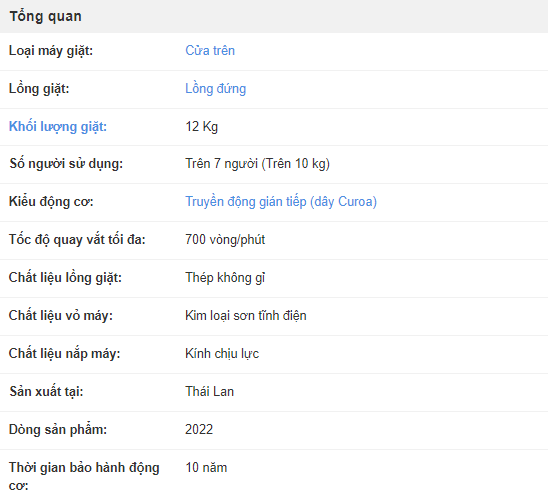
Task: Click the 'Thép không gỉ' value
Action: click(x=225, y=278)
